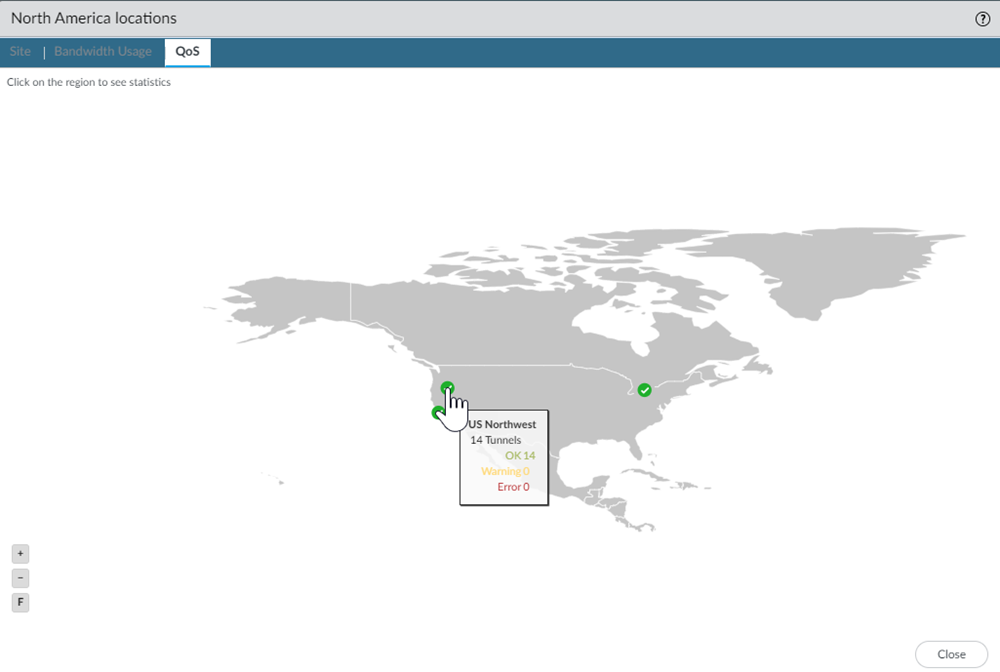Click the F fit-map button
Screen dimensions: 1000x672
[x=20, y=603]
